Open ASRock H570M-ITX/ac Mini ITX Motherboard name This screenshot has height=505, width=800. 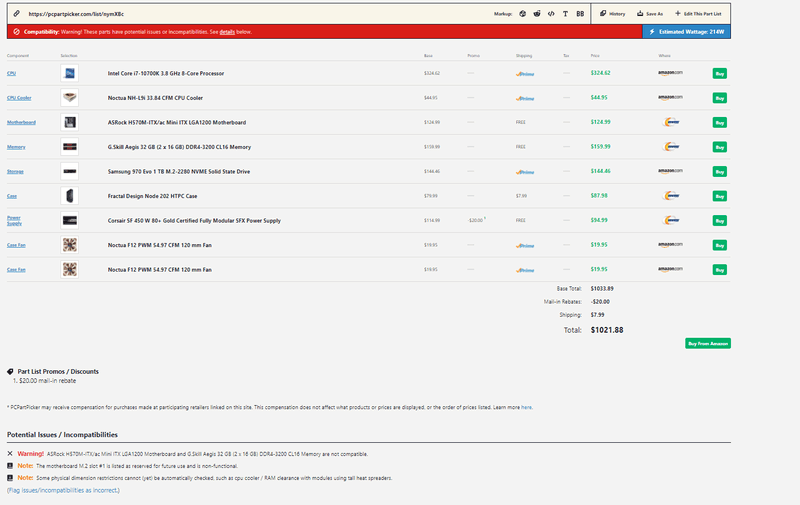point(177,122)
